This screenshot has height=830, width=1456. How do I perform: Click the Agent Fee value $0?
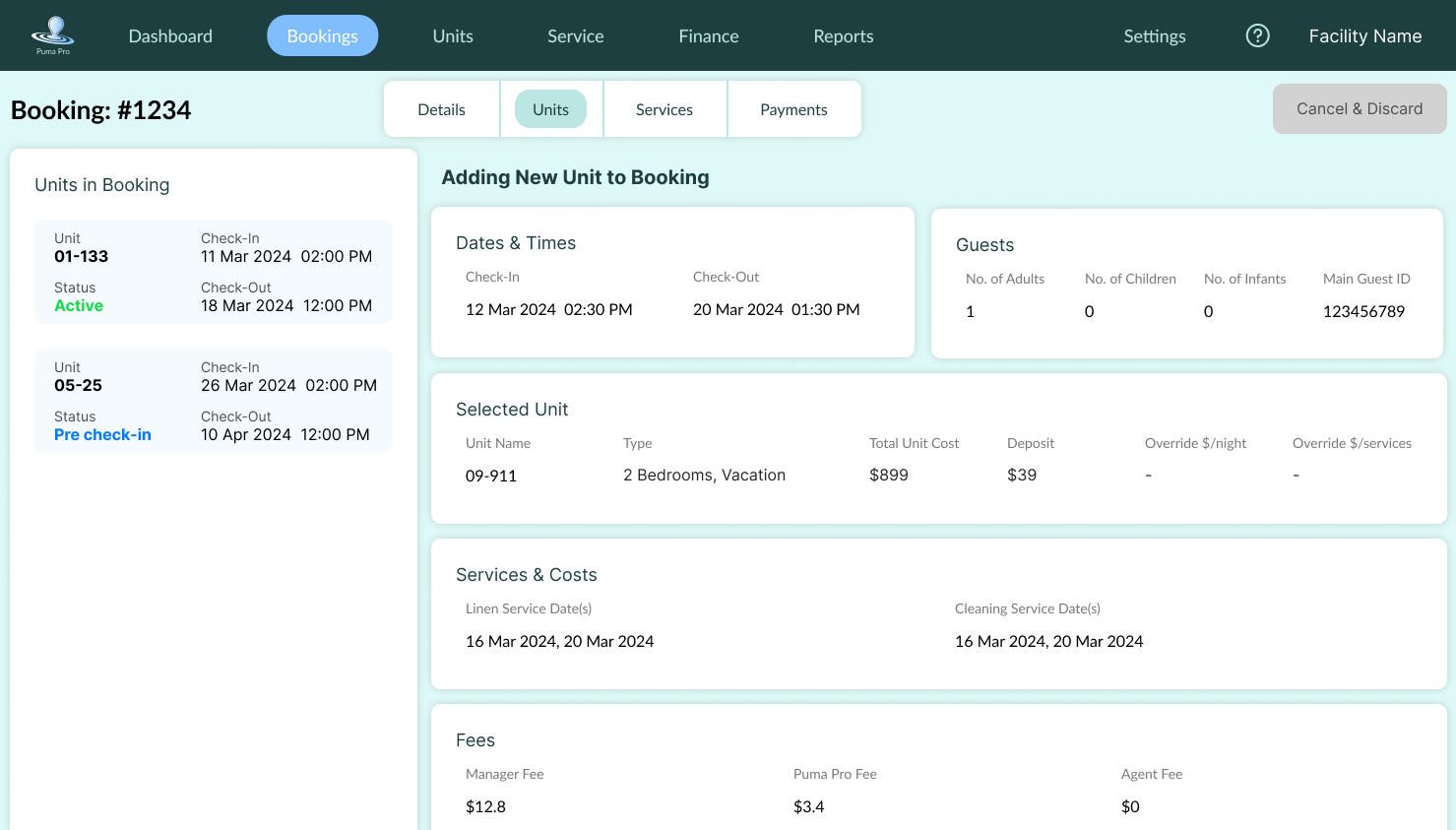[1130, 807]
